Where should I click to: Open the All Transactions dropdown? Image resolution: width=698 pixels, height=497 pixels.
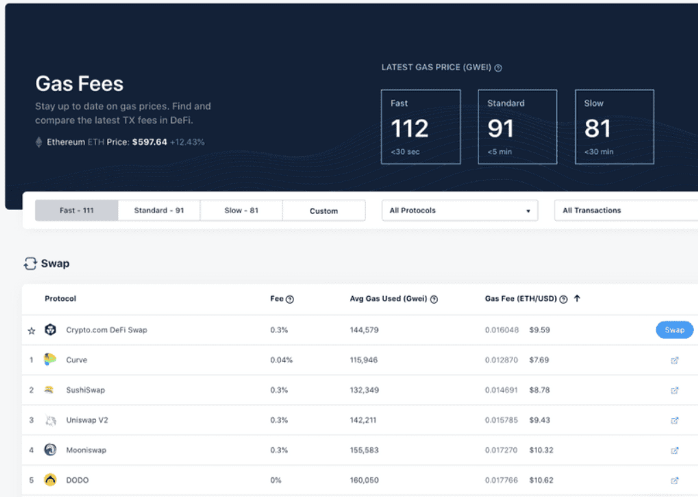626,210
